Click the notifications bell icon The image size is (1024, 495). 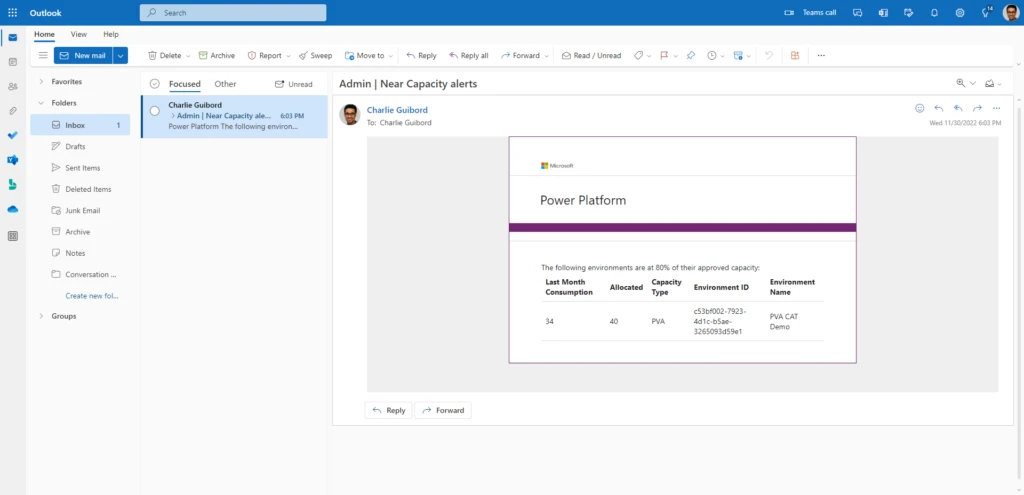coord(934,13)
